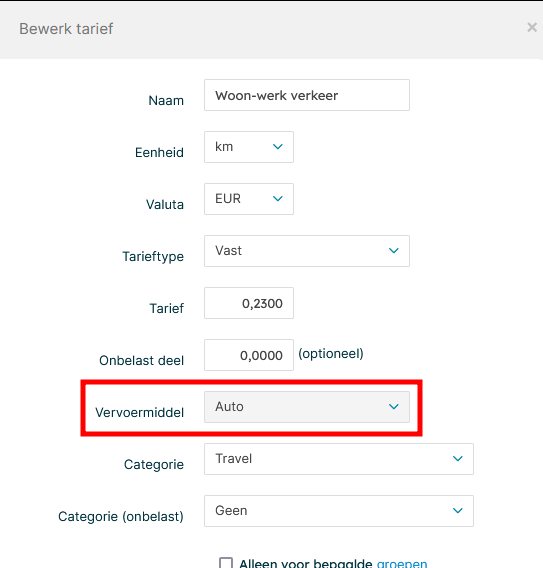The height and width of the screenshot is (568, 543).
Task: Open the groepen link
Action: 402,563
